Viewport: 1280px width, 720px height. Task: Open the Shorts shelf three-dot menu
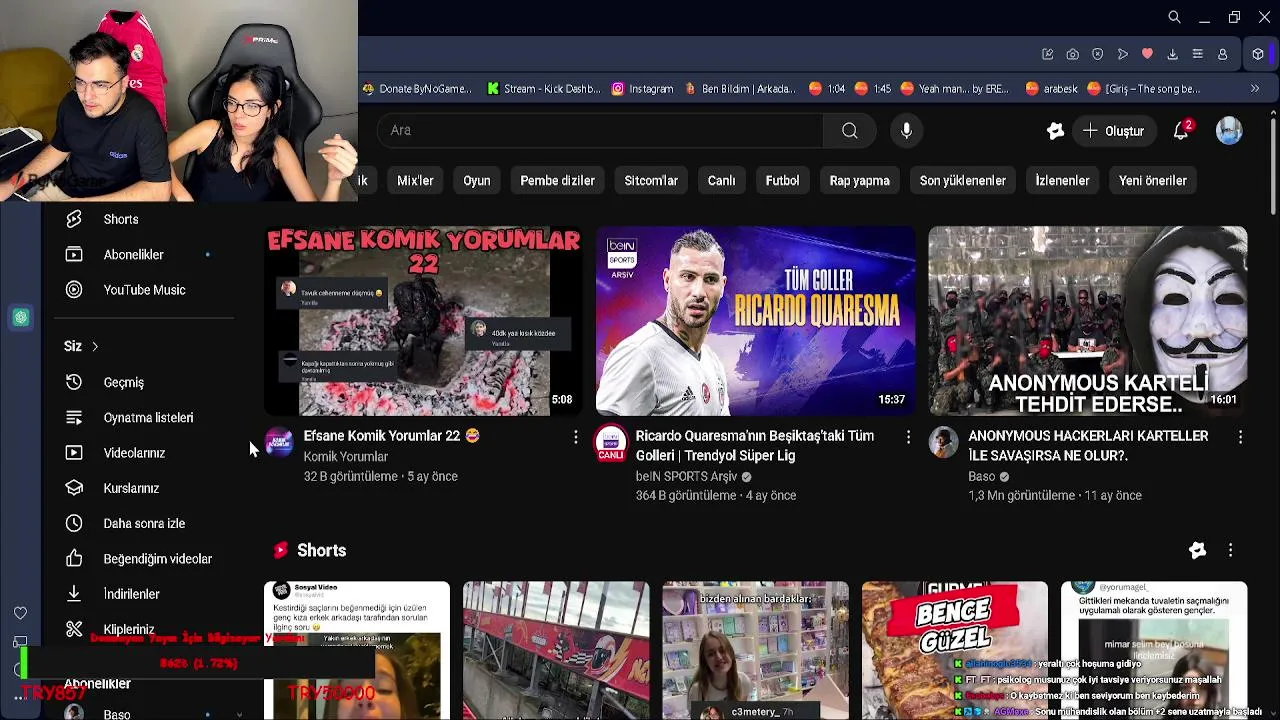tap(1230, 550)
